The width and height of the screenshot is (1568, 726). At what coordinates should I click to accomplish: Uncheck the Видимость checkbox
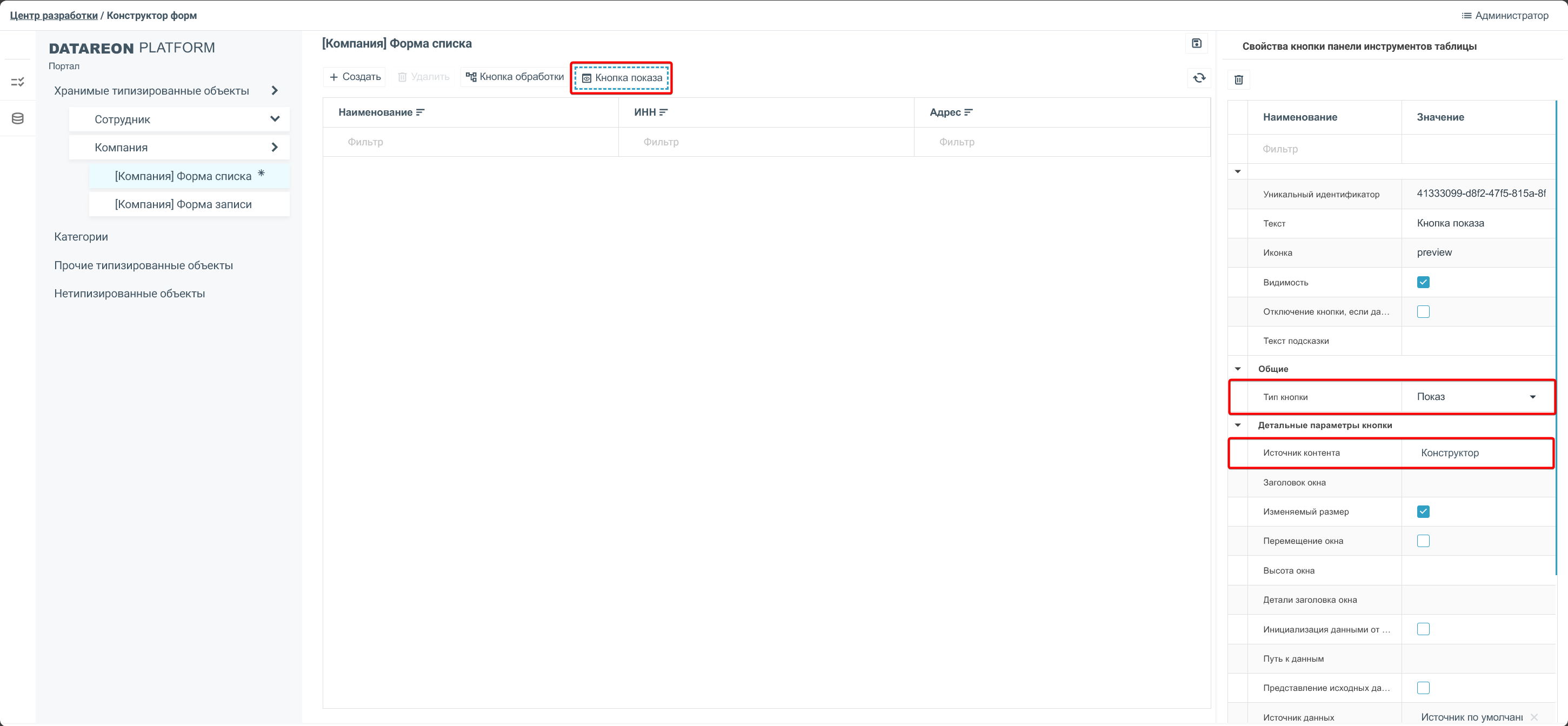[1423, 282]
